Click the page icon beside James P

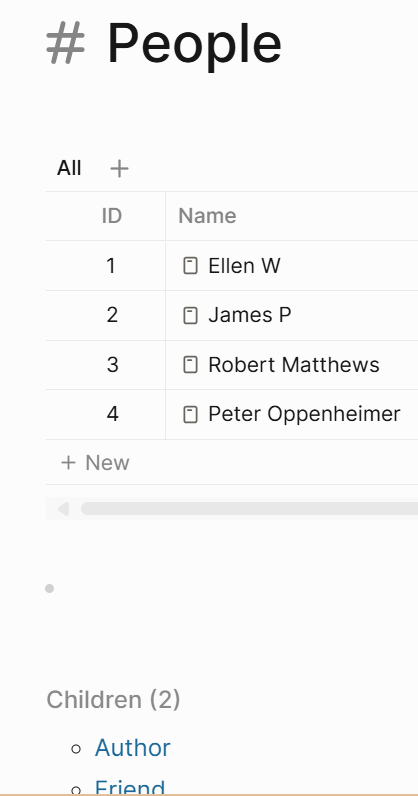190,316
